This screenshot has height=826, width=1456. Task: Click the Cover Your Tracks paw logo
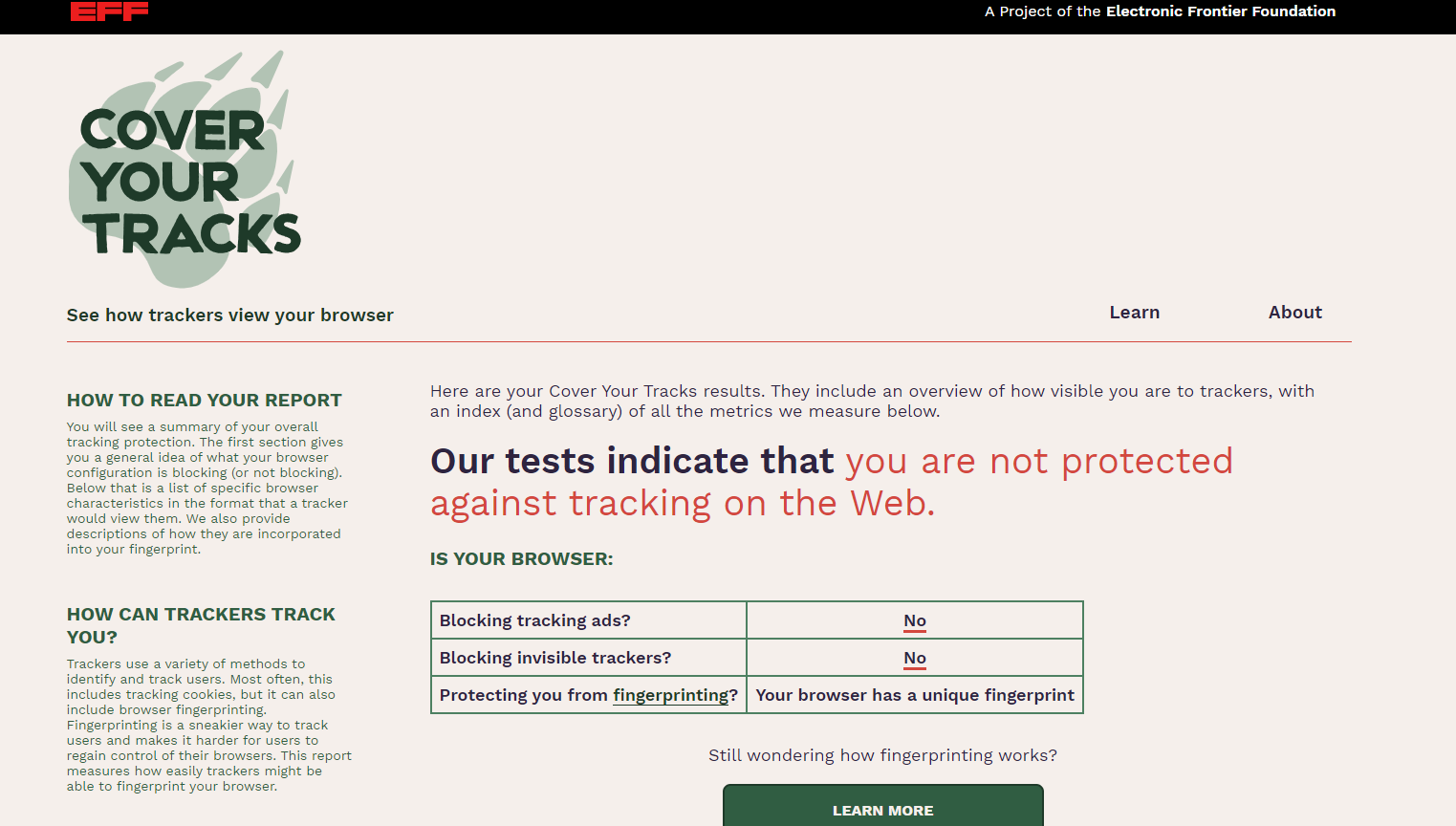185,169
